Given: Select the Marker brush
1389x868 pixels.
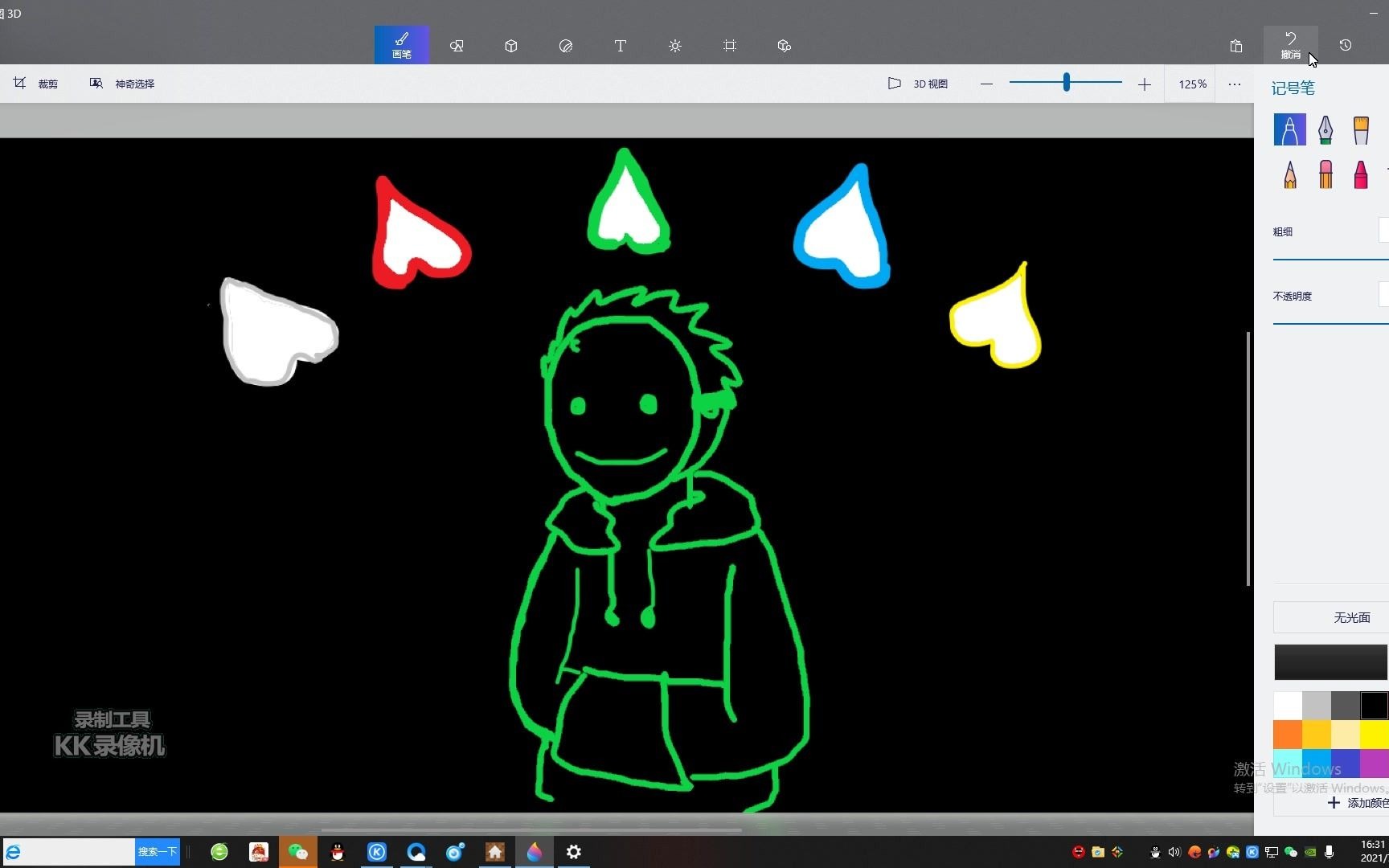Looking at the screenshot, I should click(1289, 129).
